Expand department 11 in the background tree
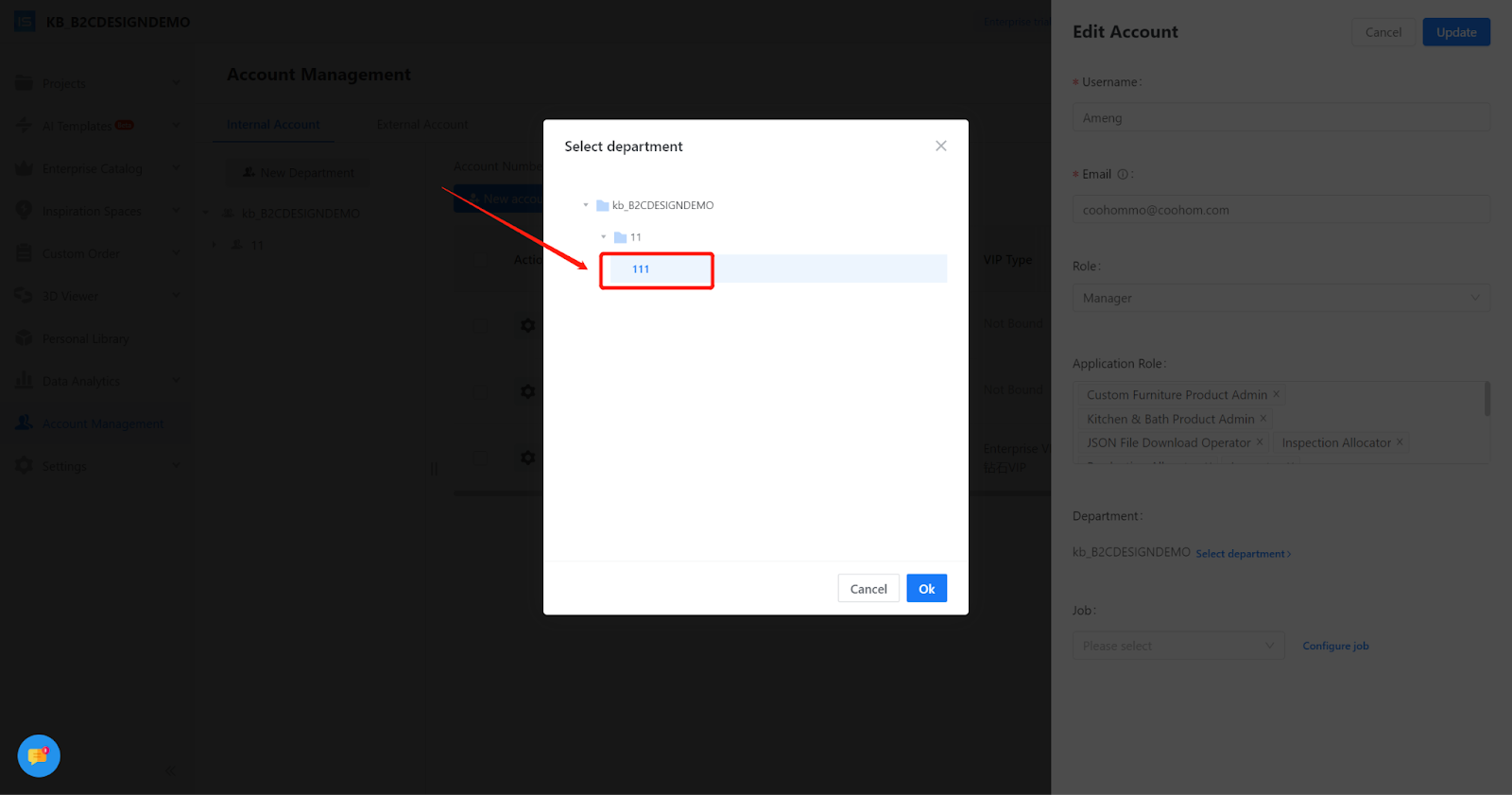 pyautogui.click(x=215, y=245)
